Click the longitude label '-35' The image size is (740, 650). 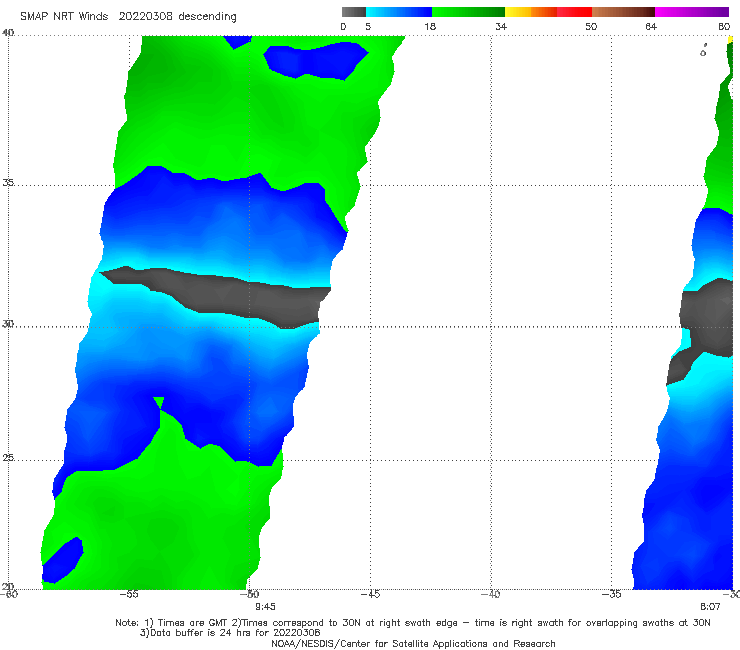612,594
